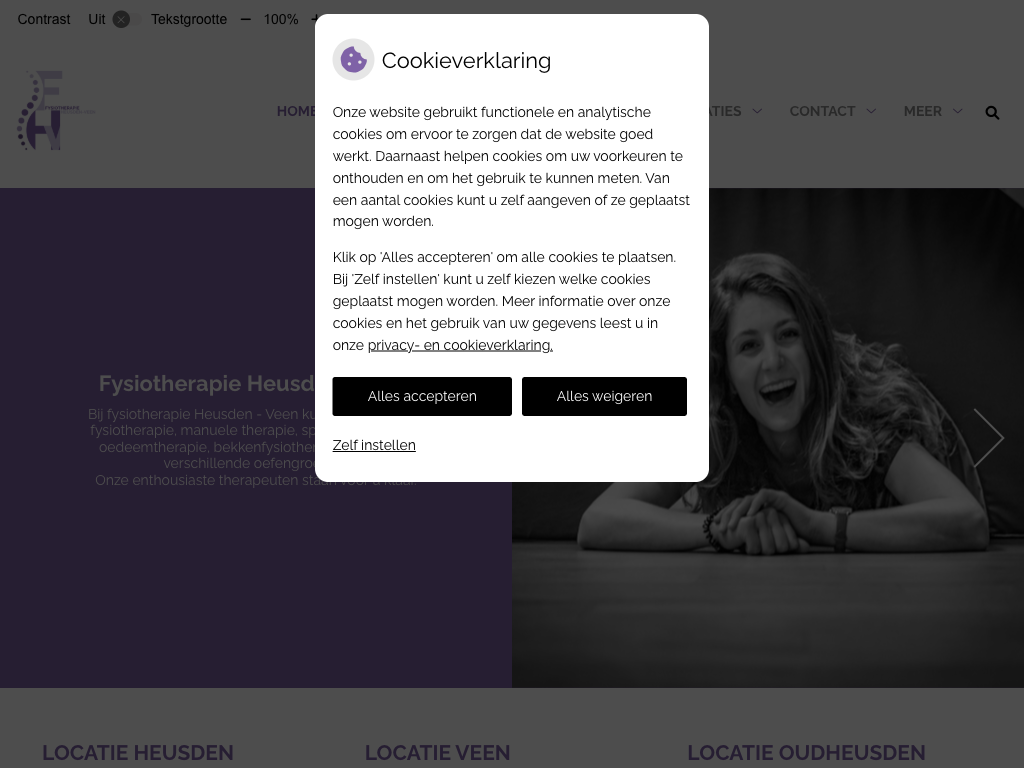Decrease text size with minus icon
The height and width of the screenshot is (768, 1024).
coord(246,20)
